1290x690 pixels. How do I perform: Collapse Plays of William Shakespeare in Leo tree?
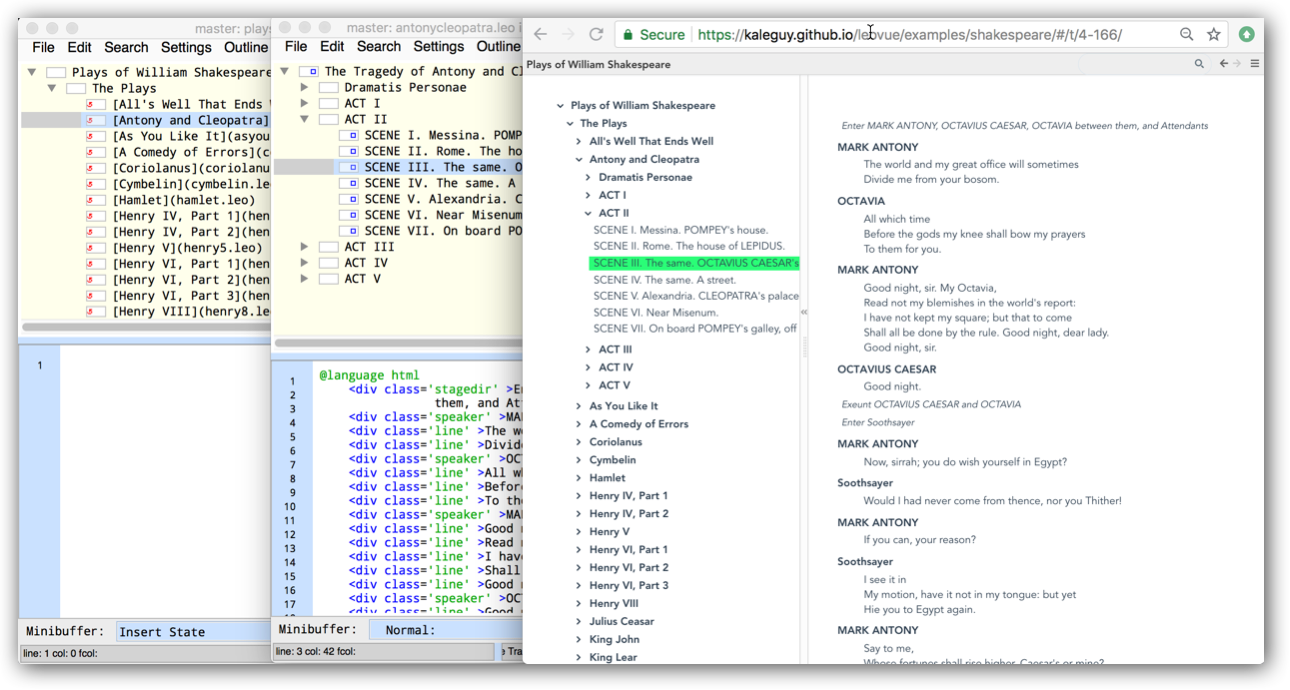[x=33, y=72]
